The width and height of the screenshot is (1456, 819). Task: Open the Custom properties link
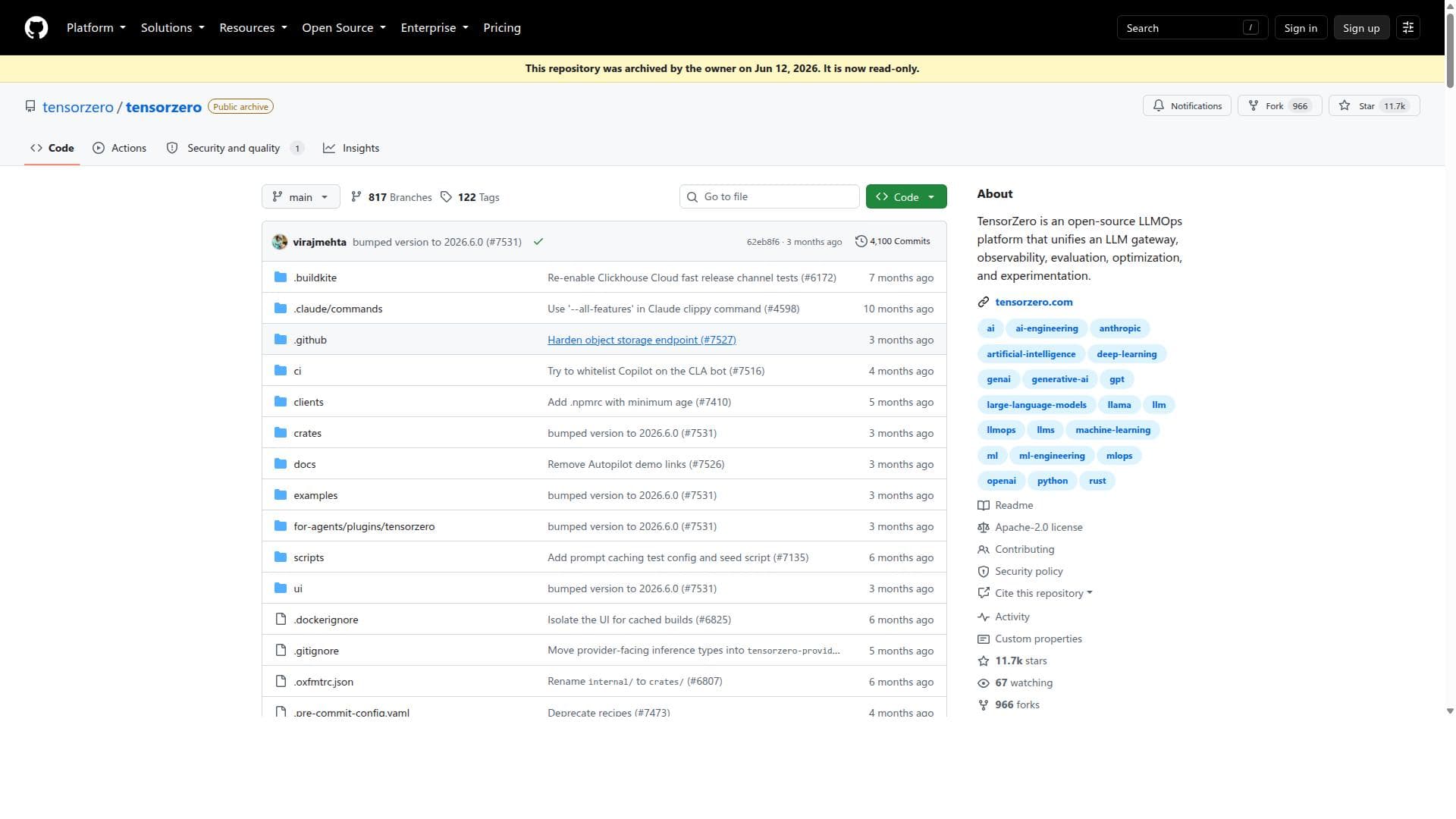(1038, 639)
